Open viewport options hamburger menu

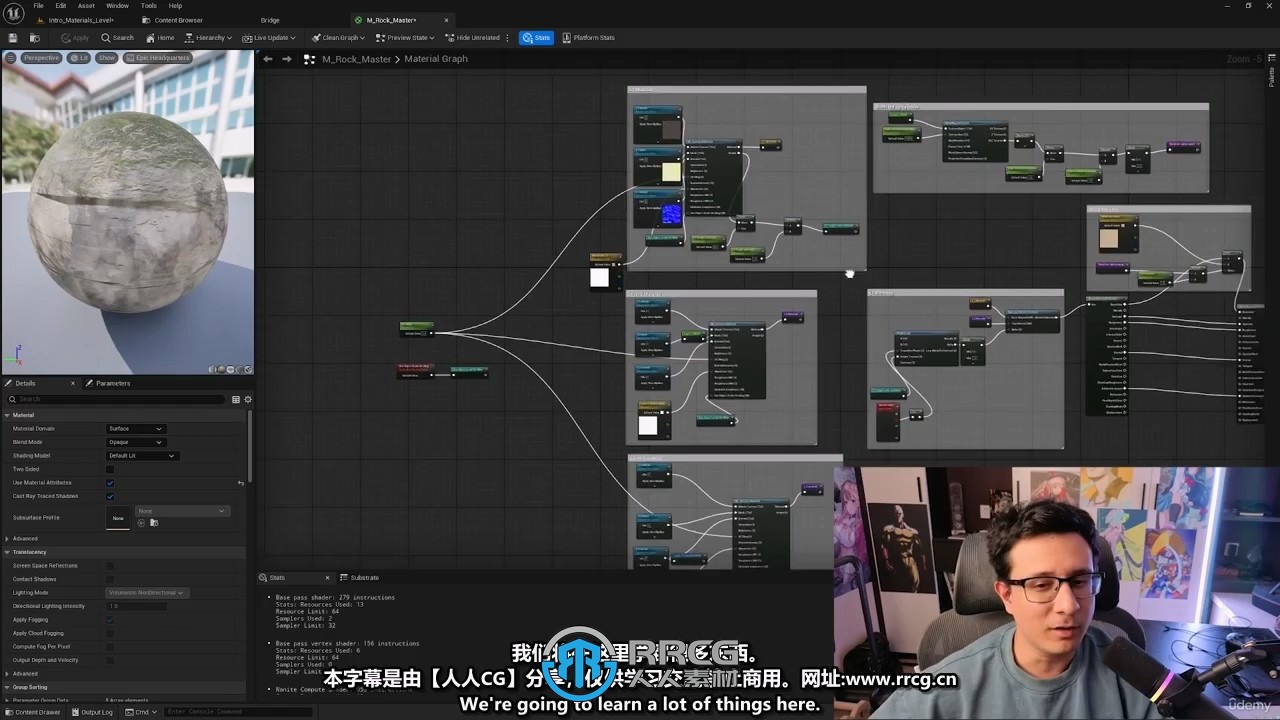[x=11, y=58]
